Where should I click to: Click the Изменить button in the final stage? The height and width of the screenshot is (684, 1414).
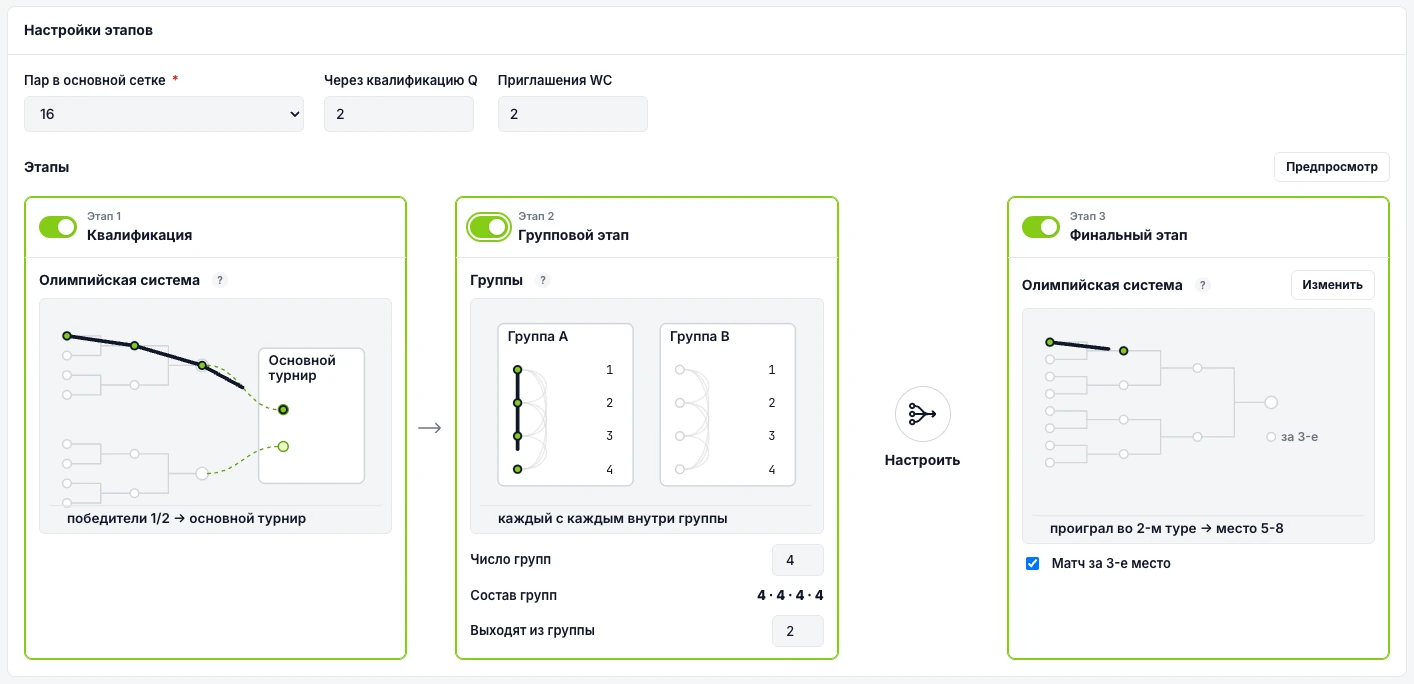[1333, 285]
